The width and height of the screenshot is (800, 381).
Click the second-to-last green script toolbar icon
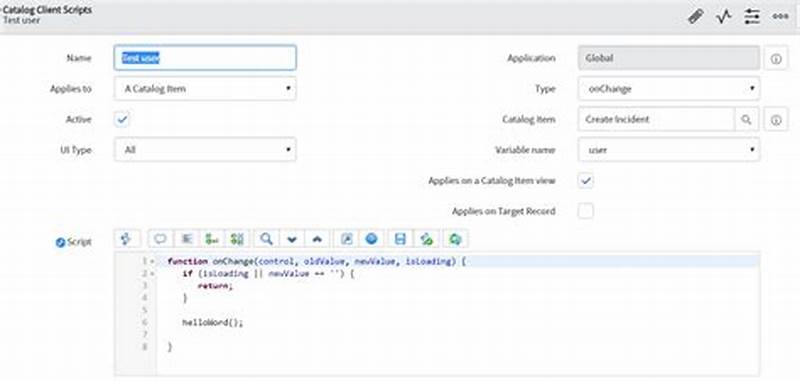(427, 238)
